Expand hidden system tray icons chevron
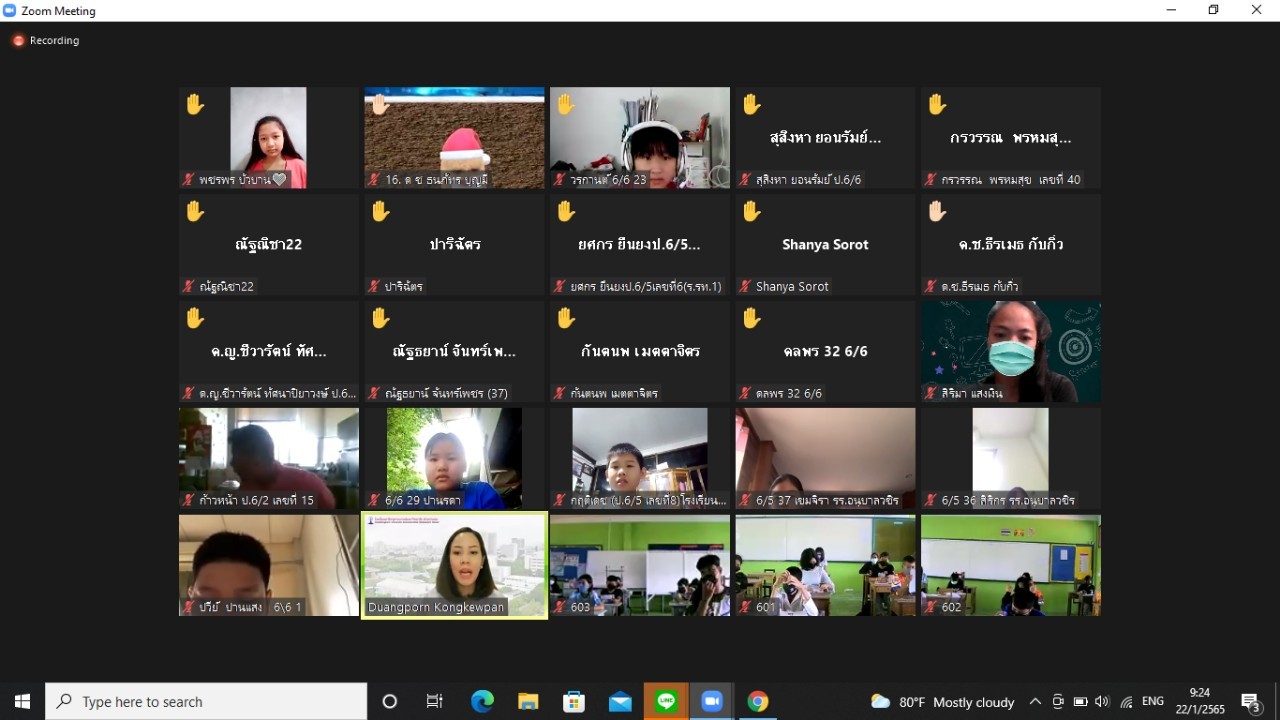 coord(1035,702)
